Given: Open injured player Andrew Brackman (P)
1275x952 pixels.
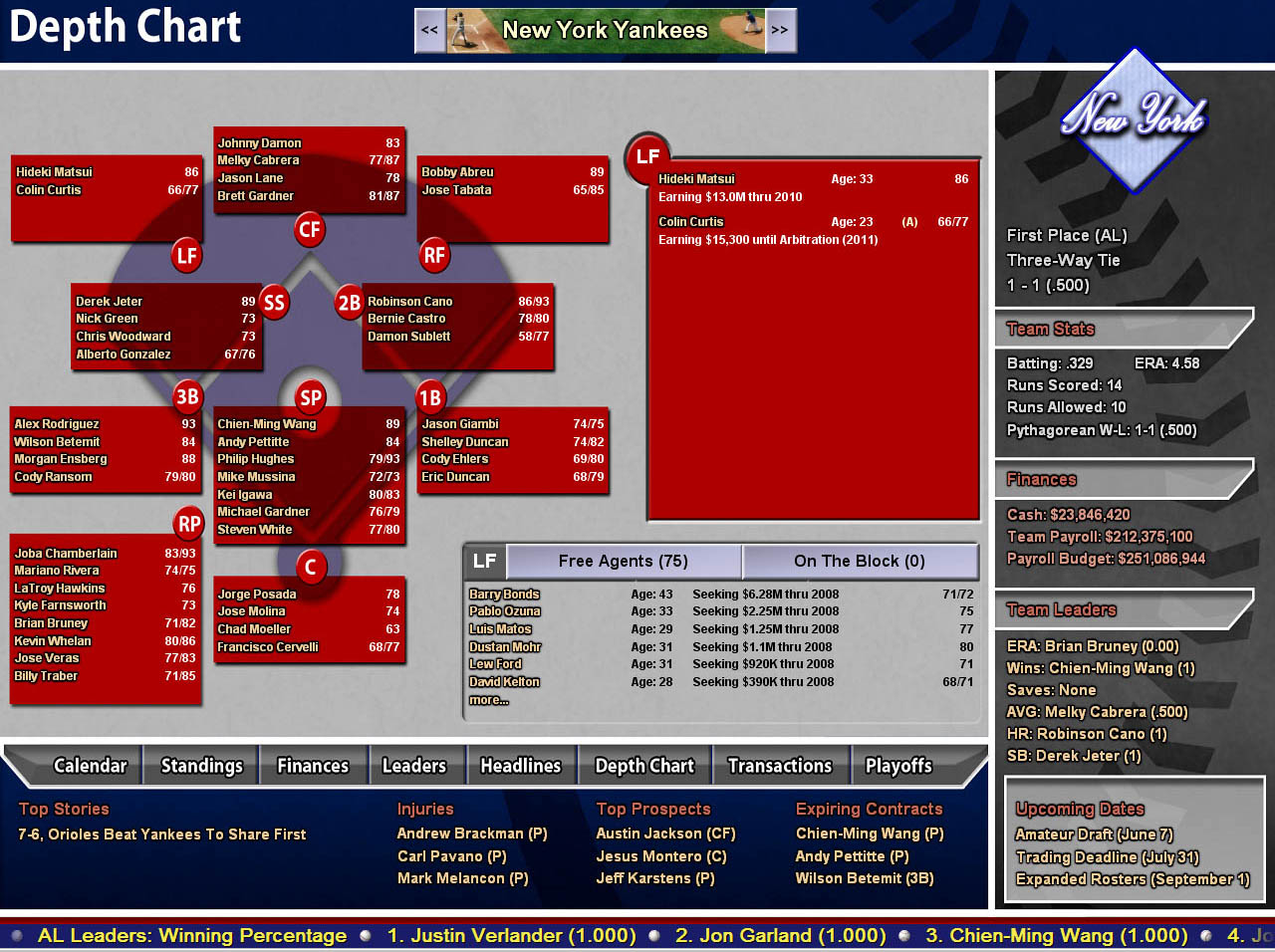Looking at the screenshot, I should coord(472,833).
